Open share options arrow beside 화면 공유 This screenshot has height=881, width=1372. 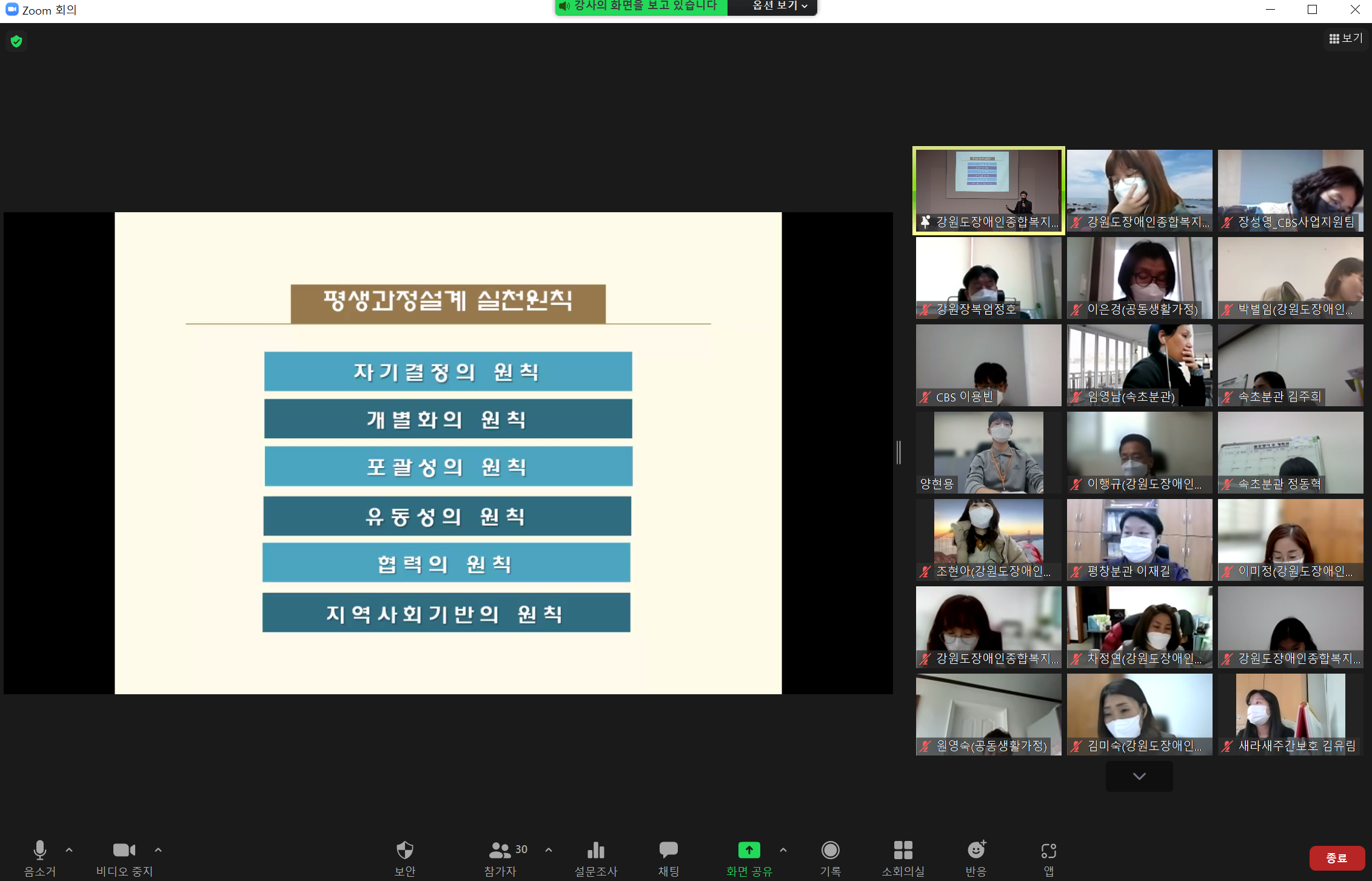click(x=783, y=850)
